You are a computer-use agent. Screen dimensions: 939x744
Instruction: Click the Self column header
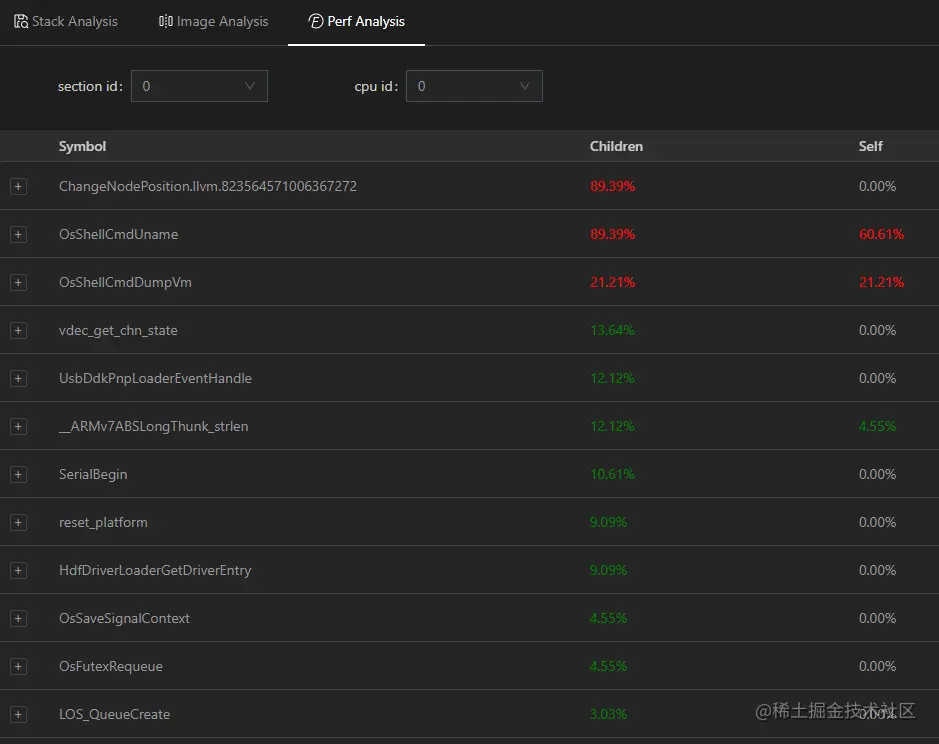click(x=870, y=146)
